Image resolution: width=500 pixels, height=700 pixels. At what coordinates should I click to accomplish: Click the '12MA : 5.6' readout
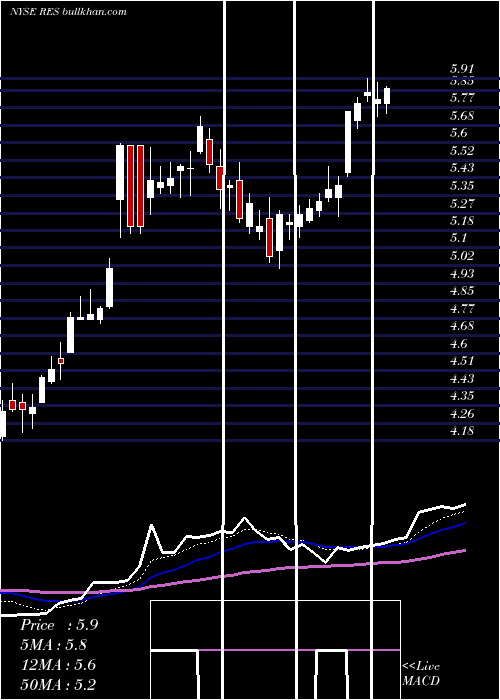point(58,665)
